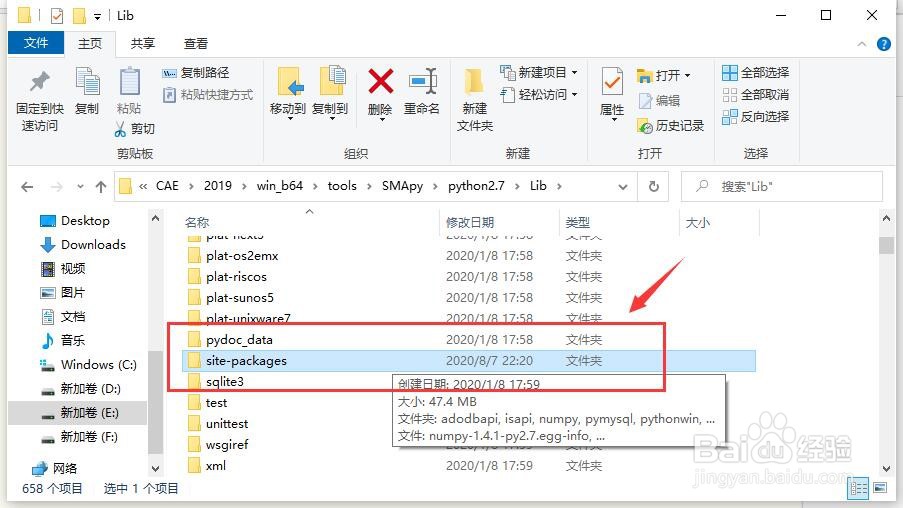Click Invert selection (反向选择)
903x508 pixels.
755,116
